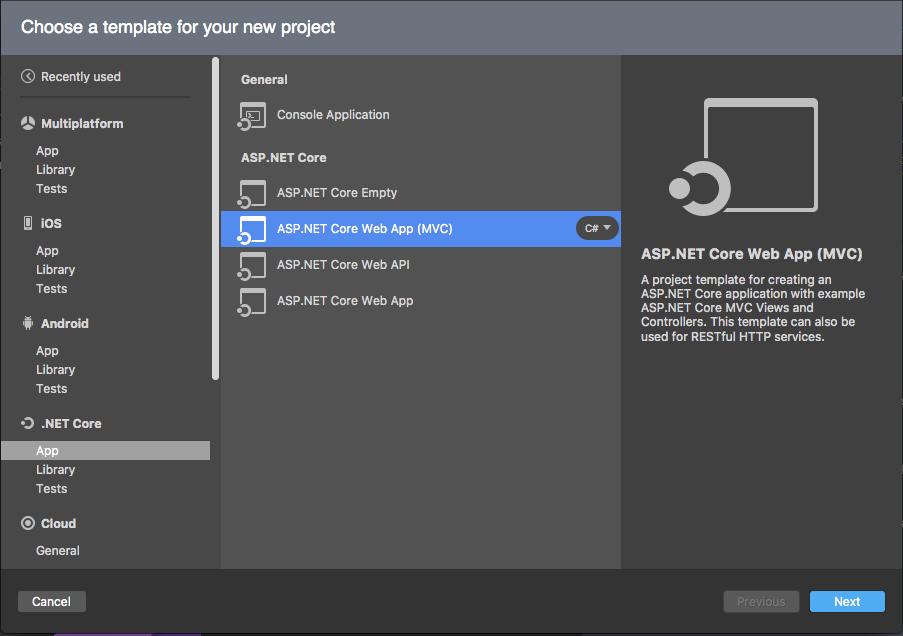
Task: Select the Multiplatform heading
Action: click(82, 123)
